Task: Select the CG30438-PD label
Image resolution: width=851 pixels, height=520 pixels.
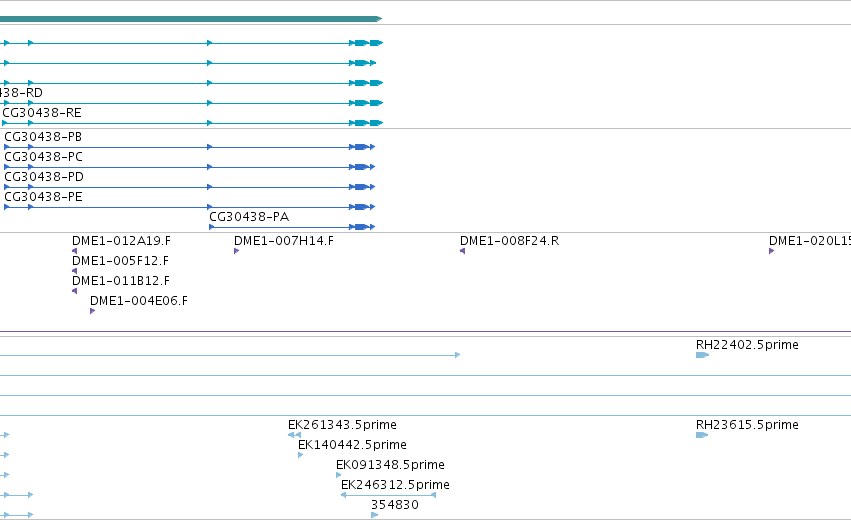Action: 44,177
